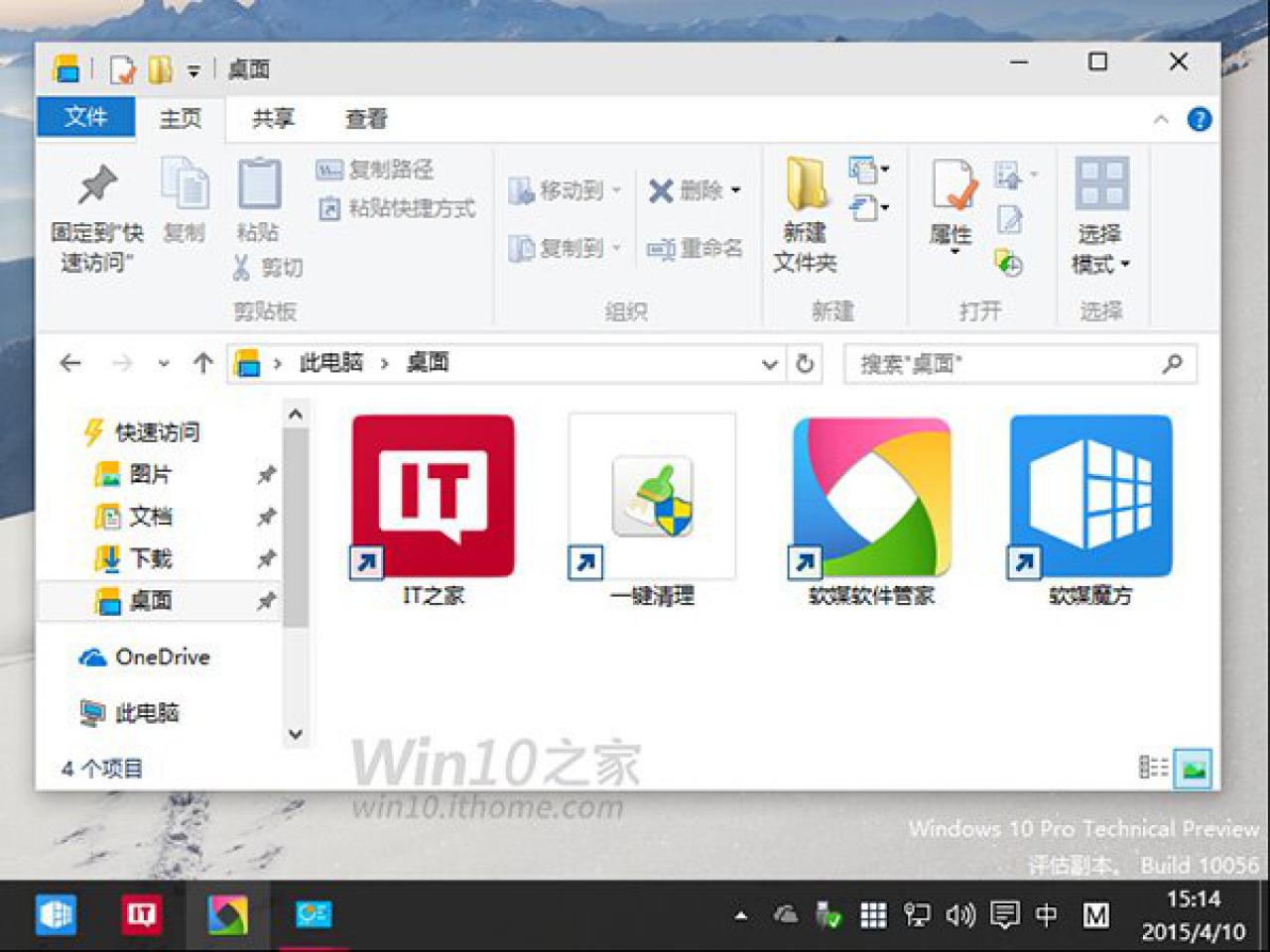Select the 一键清理 shortcut

click(x=652, y=511)
